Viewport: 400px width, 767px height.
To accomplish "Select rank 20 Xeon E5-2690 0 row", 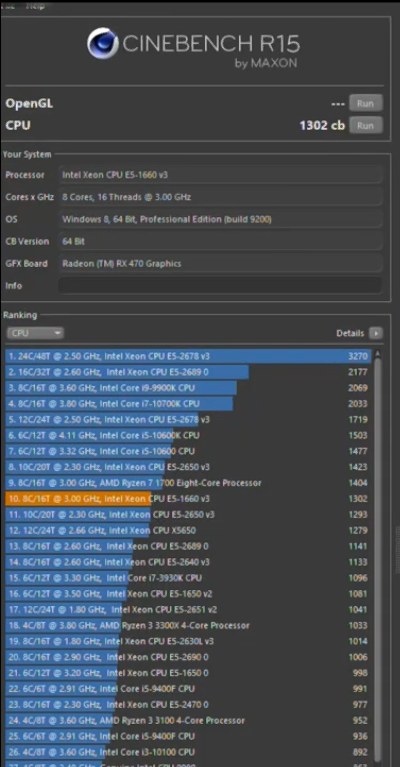I will coord(188,657).
